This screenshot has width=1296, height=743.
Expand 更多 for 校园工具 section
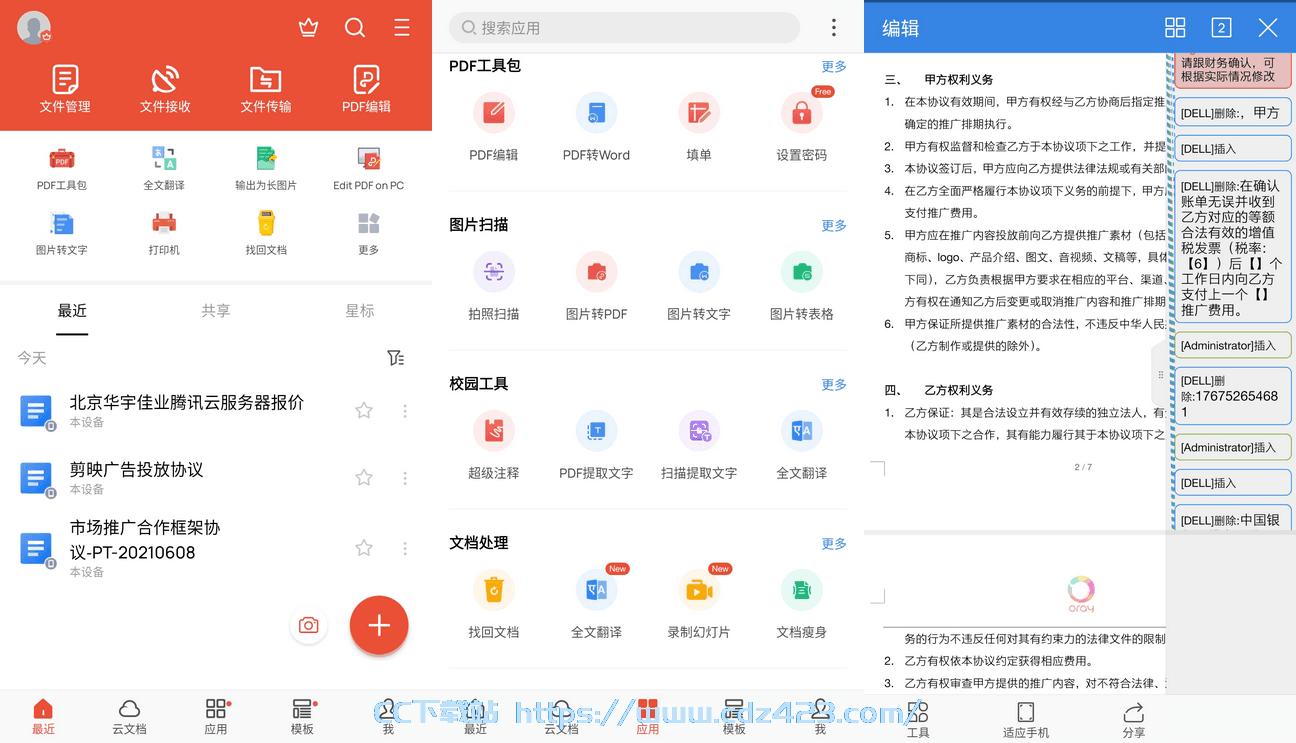(x=834, y=385)
